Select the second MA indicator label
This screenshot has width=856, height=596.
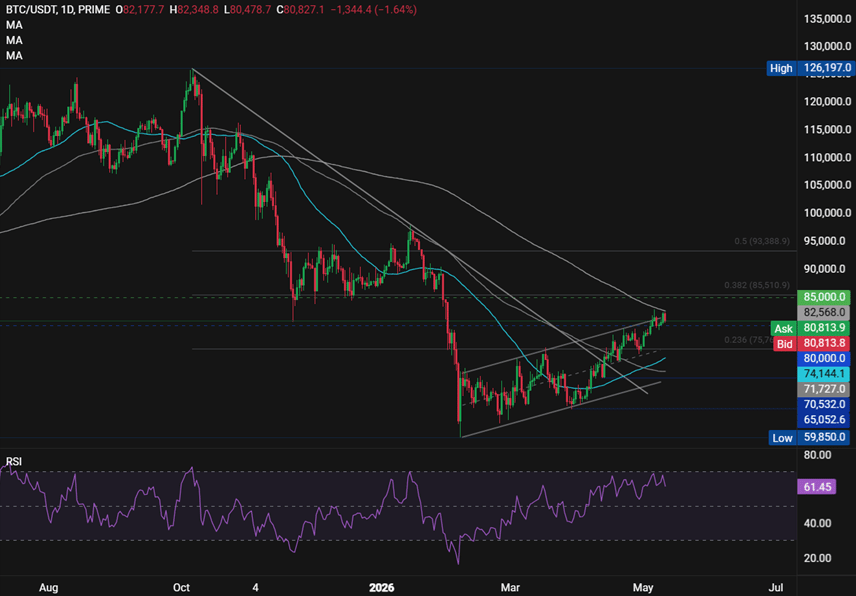tap(14, 40)
